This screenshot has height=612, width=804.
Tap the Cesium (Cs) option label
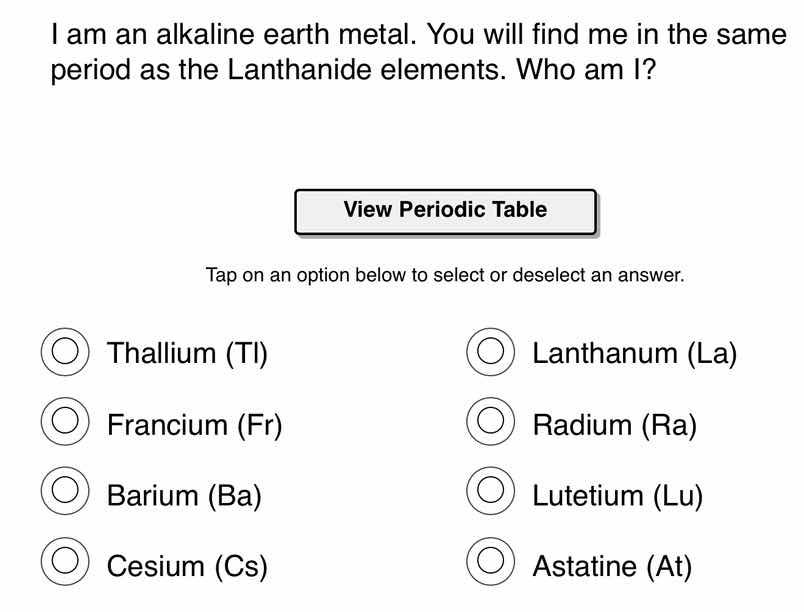186,565
